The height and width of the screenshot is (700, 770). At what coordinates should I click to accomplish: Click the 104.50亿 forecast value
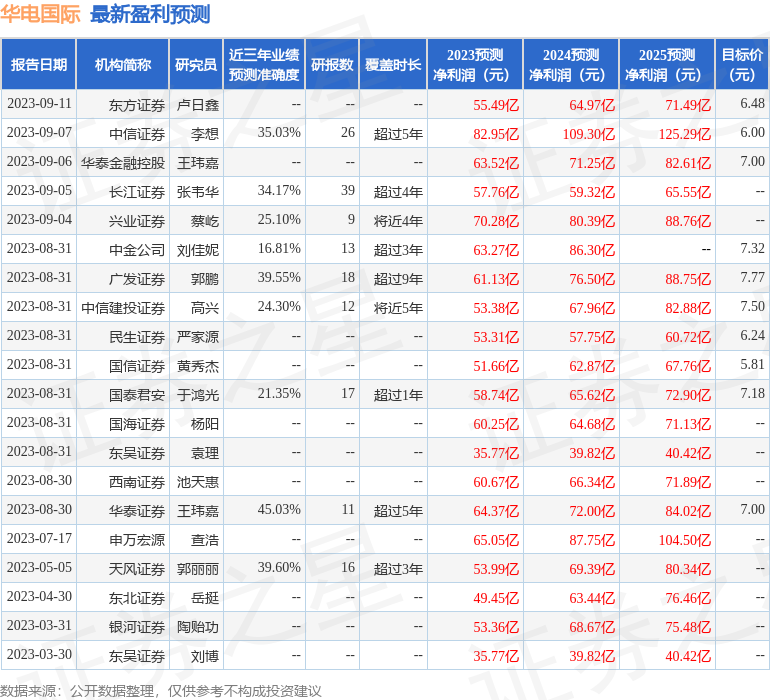685,540
